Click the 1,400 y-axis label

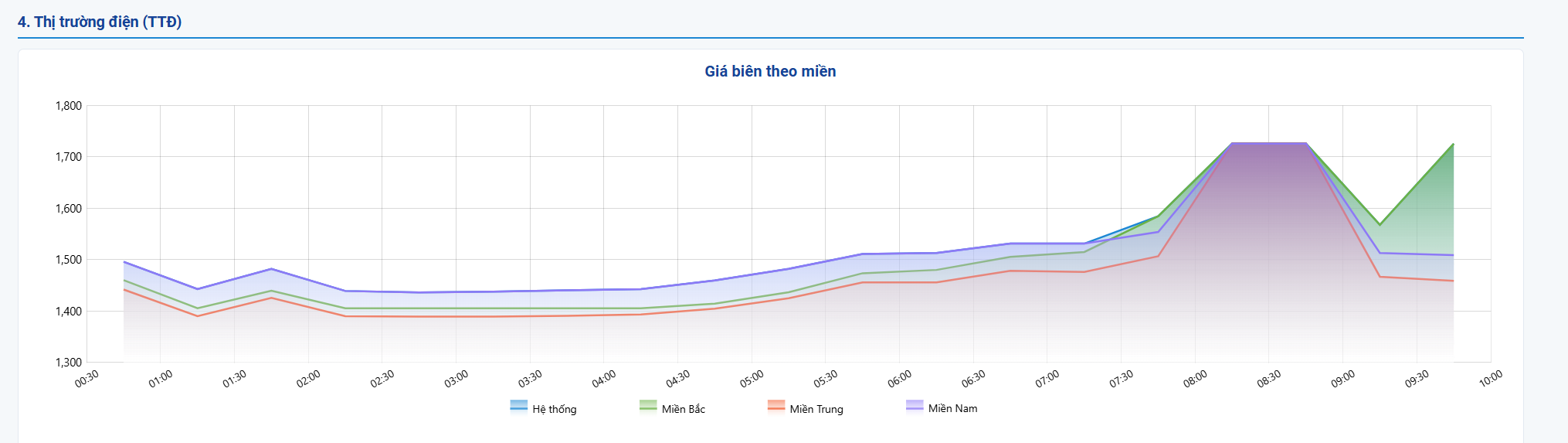69,312
